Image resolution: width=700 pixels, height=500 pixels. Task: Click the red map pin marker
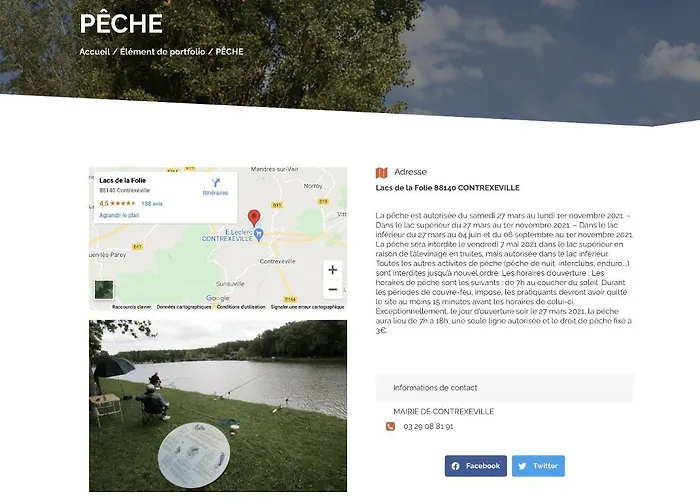(x=254, y=218)
